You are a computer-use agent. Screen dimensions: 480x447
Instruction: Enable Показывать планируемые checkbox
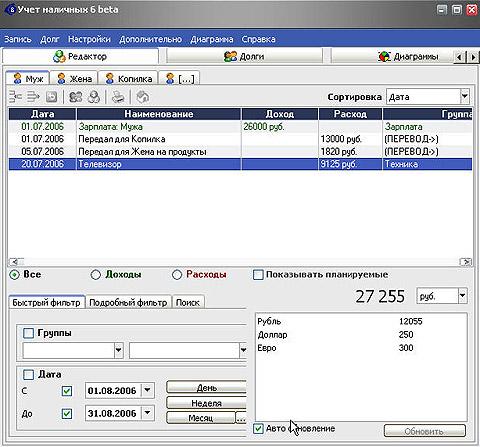tap(258, 275)
